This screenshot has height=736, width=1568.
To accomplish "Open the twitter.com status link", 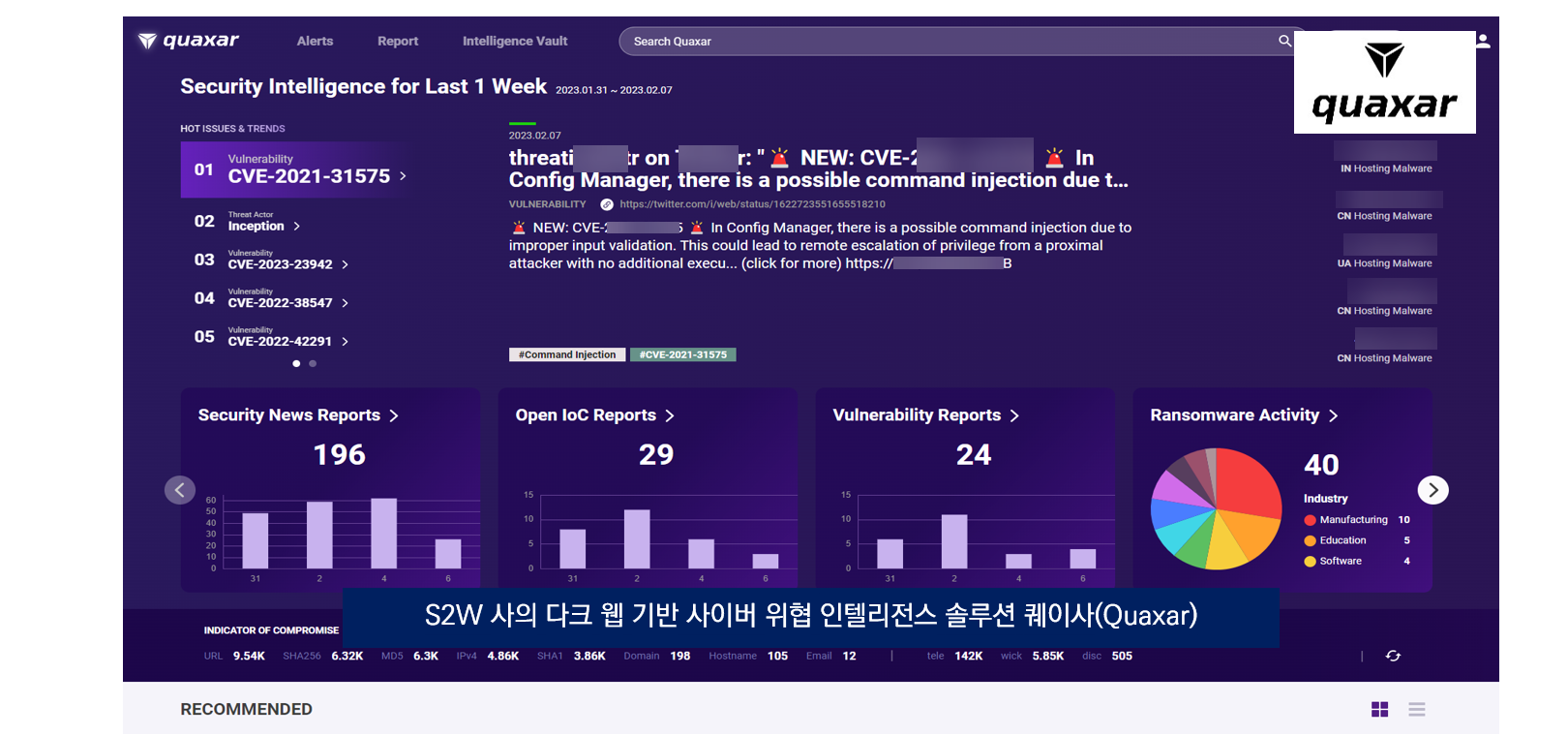I will pos(752,204).
